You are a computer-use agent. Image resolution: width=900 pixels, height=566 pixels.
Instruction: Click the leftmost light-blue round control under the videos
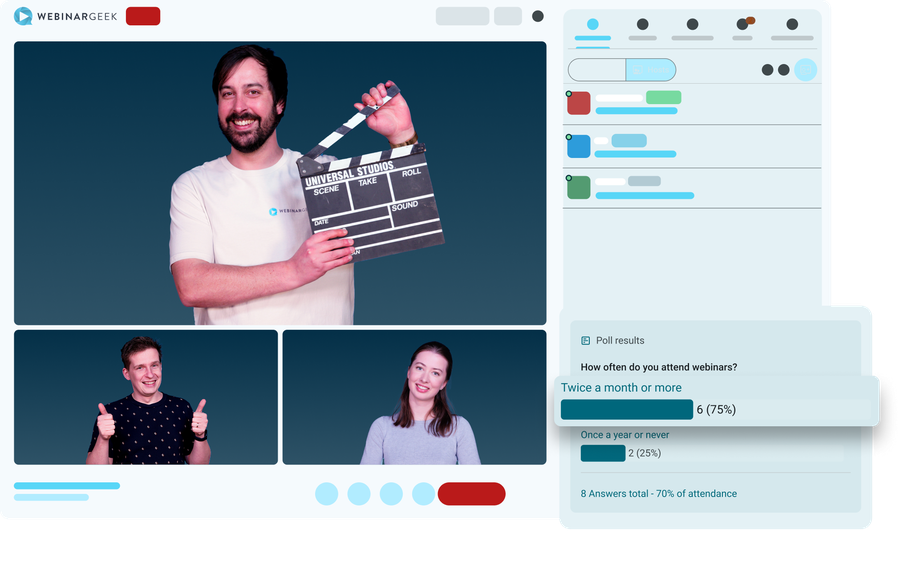pyautogui.click(x=327, y=494)
